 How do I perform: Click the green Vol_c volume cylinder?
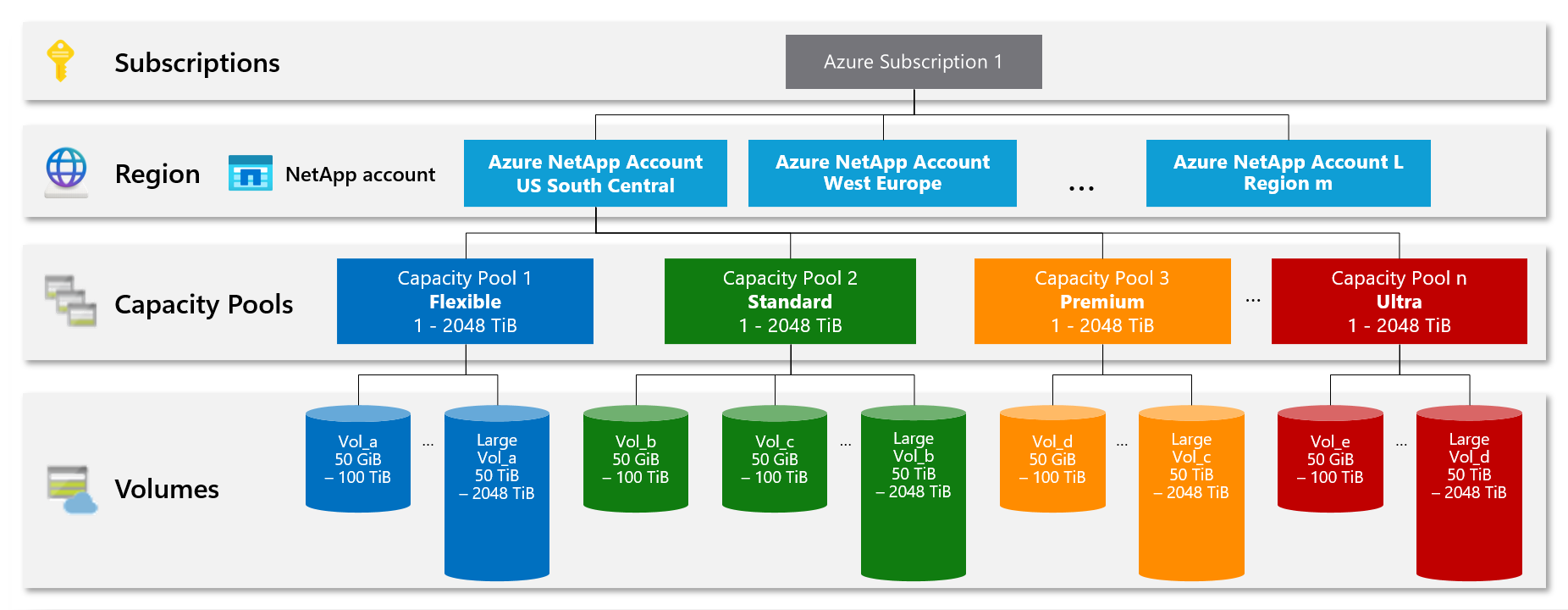[775, 459]
